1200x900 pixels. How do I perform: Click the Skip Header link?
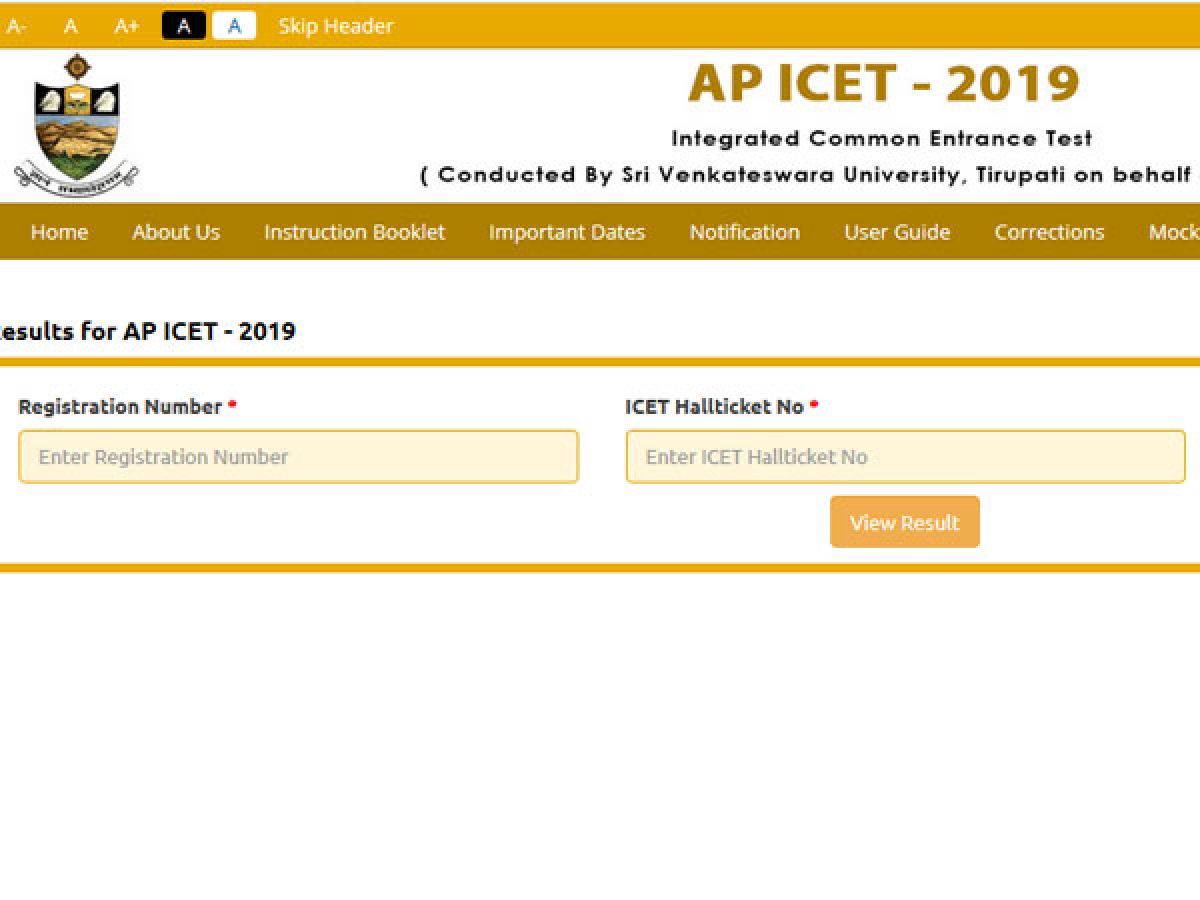point(336,26)
